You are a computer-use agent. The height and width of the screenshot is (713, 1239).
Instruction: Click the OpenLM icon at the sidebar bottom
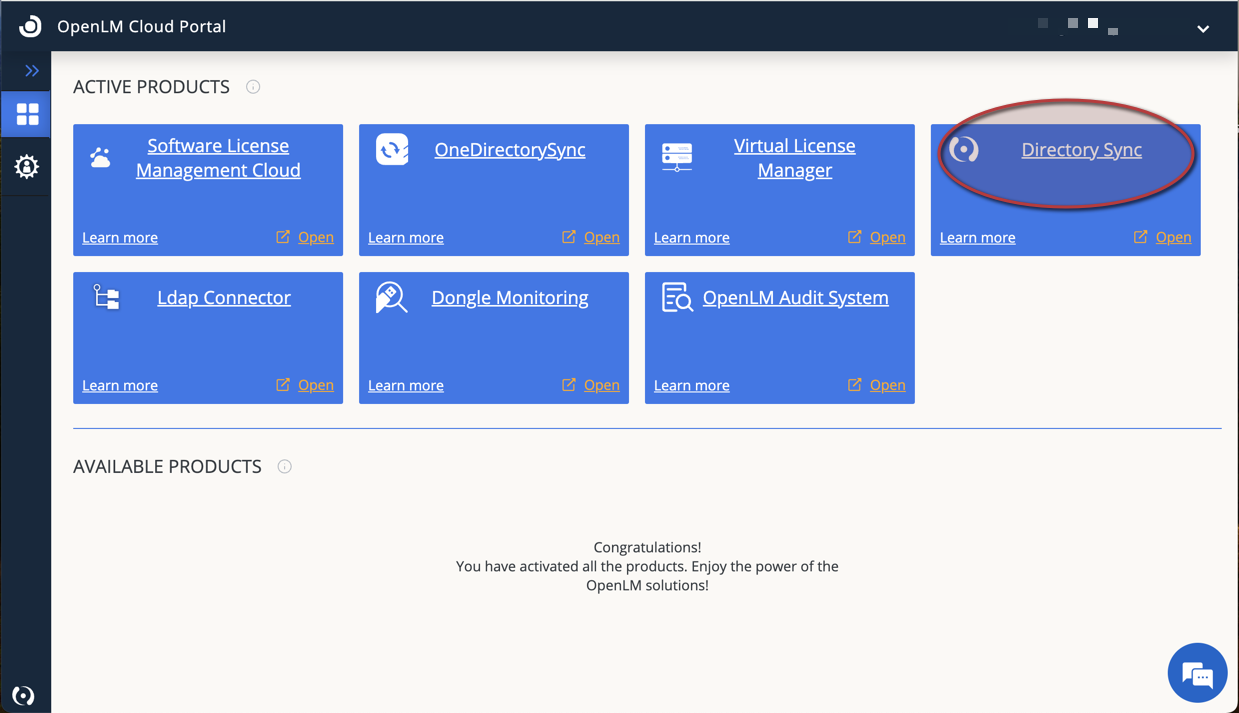point(24,694)
